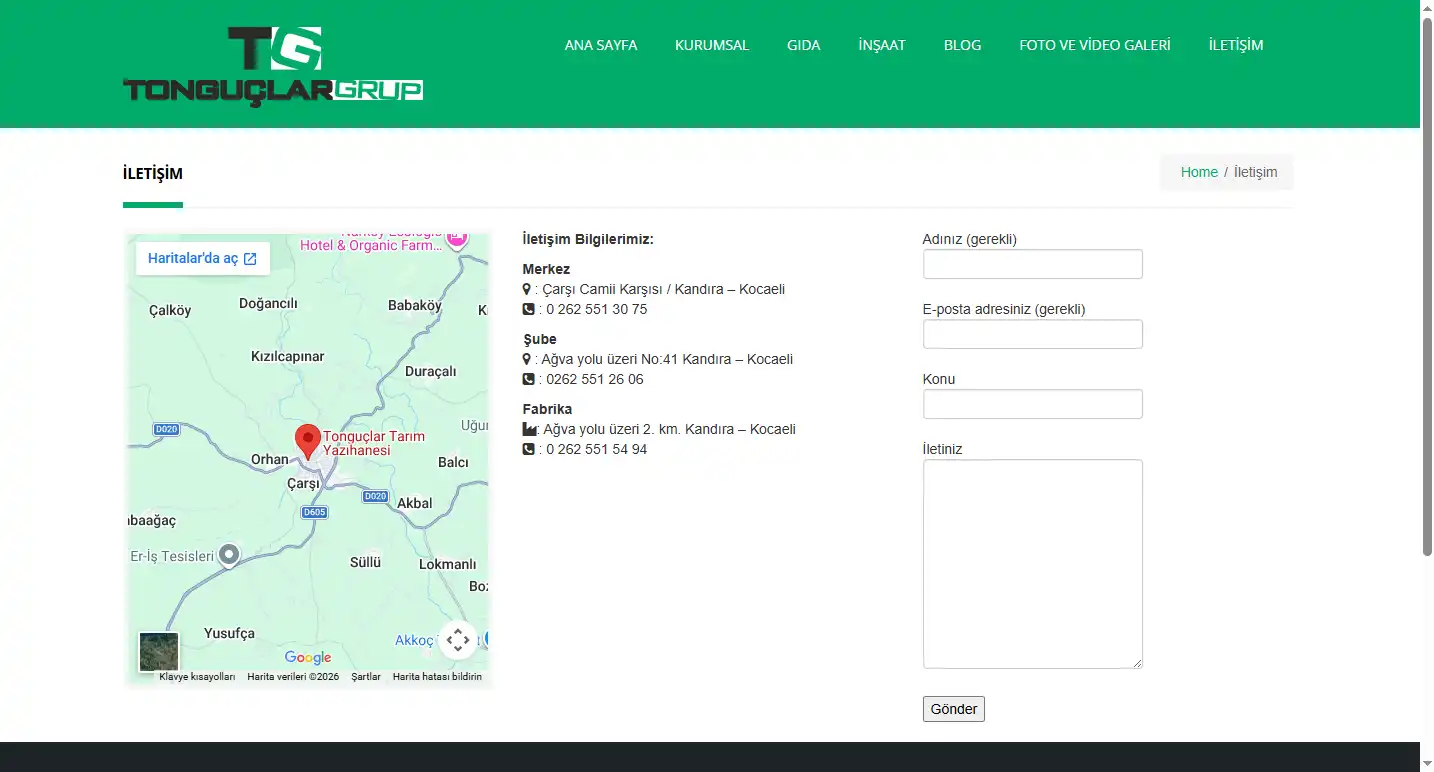Click phone number 0 262 551 54 94
This screenshot has width=1434, height=772.
597,449
